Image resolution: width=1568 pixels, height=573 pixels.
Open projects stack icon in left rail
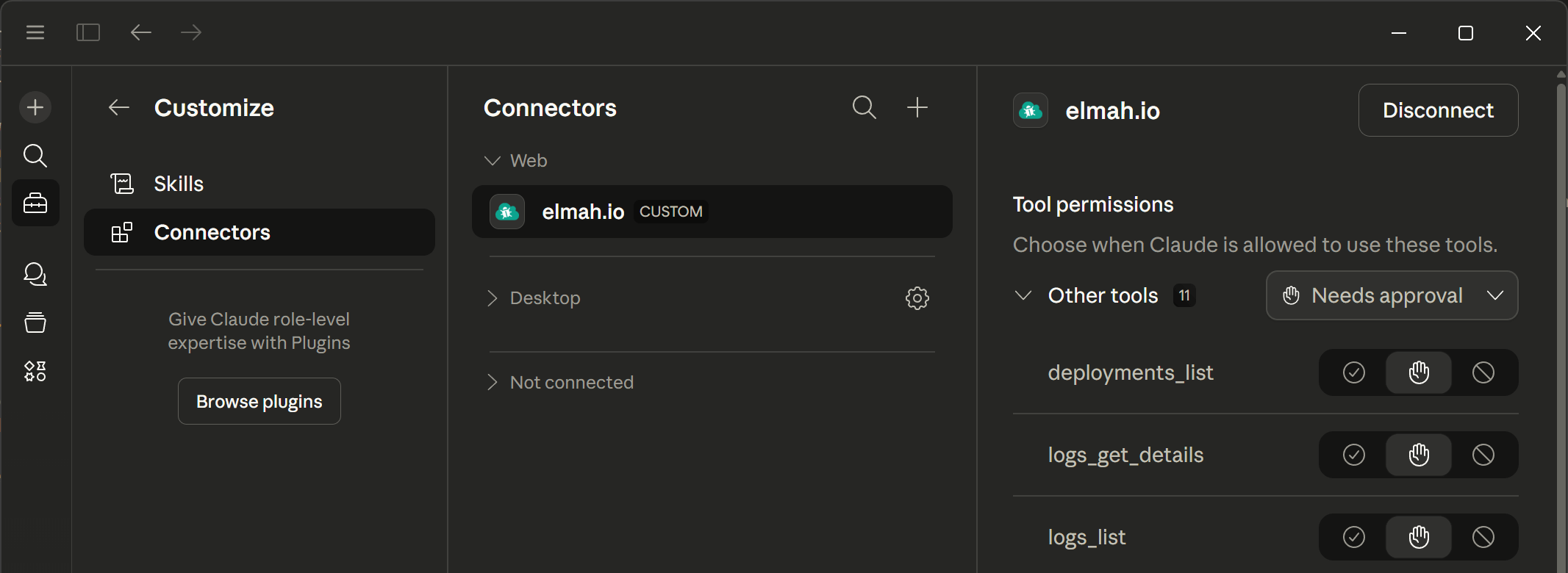tap(35, 322)
